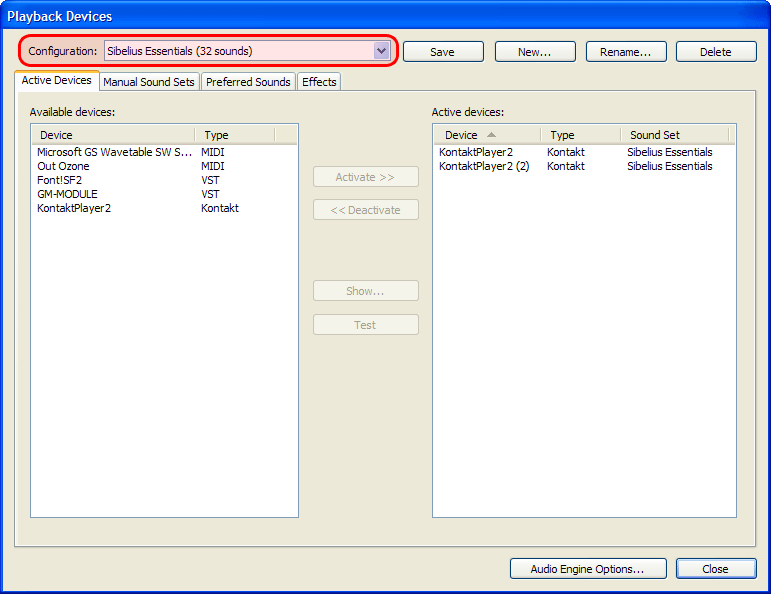The height and width of the screenshot is (594, 771).
Task: Click the Kontakt type in available devices
Action: 220,208
